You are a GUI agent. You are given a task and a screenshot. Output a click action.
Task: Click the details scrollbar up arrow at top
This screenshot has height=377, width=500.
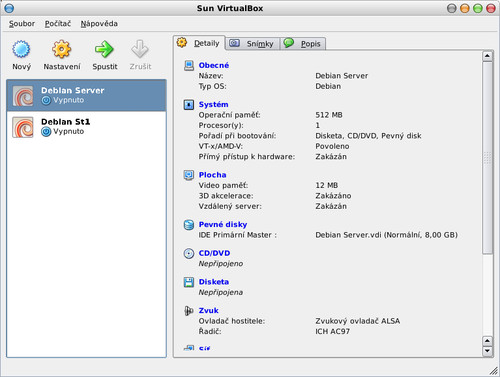coord(487,56)
